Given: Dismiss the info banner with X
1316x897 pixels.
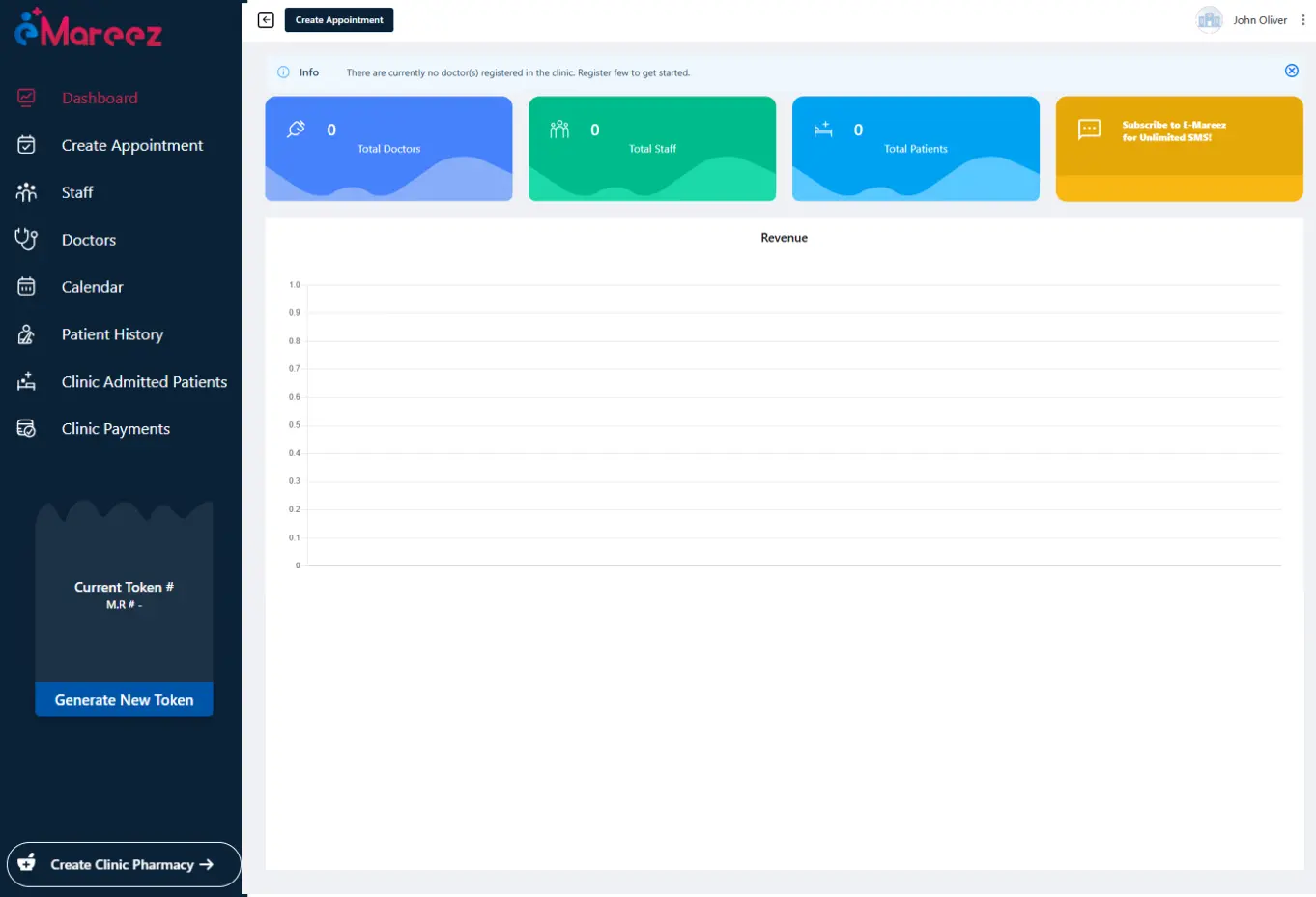Looking at the screenshot, I should (1291, 71).
